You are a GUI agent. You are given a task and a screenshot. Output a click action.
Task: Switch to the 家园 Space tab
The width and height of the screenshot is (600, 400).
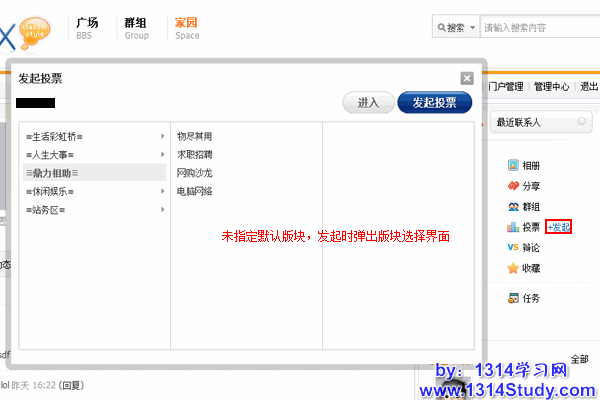(x=186, y=27)
